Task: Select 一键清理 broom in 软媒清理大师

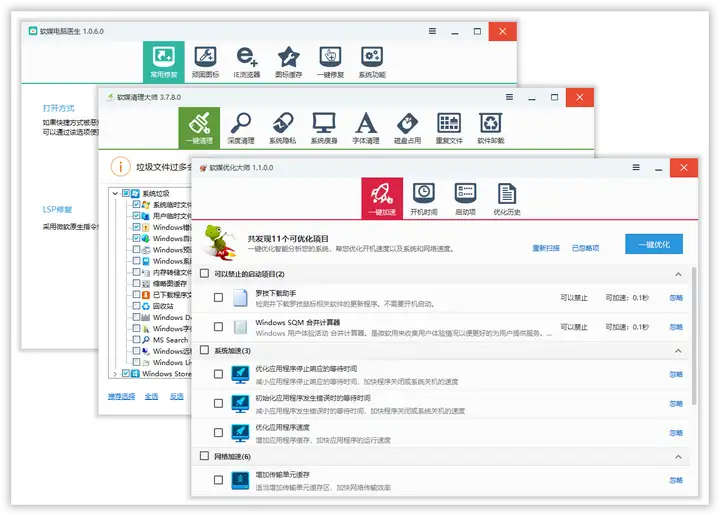Action: point(199,128)
